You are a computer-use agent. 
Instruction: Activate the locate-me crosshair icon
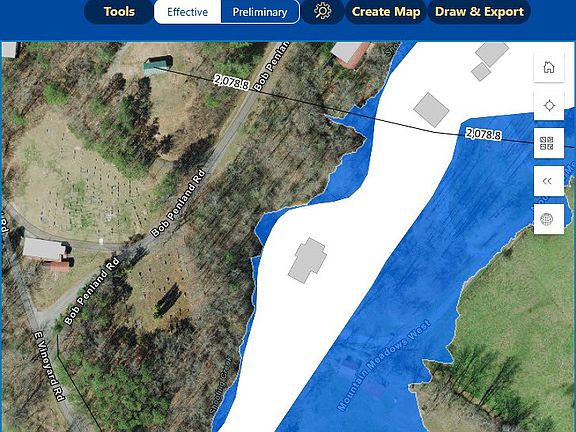tap(549, 106)
